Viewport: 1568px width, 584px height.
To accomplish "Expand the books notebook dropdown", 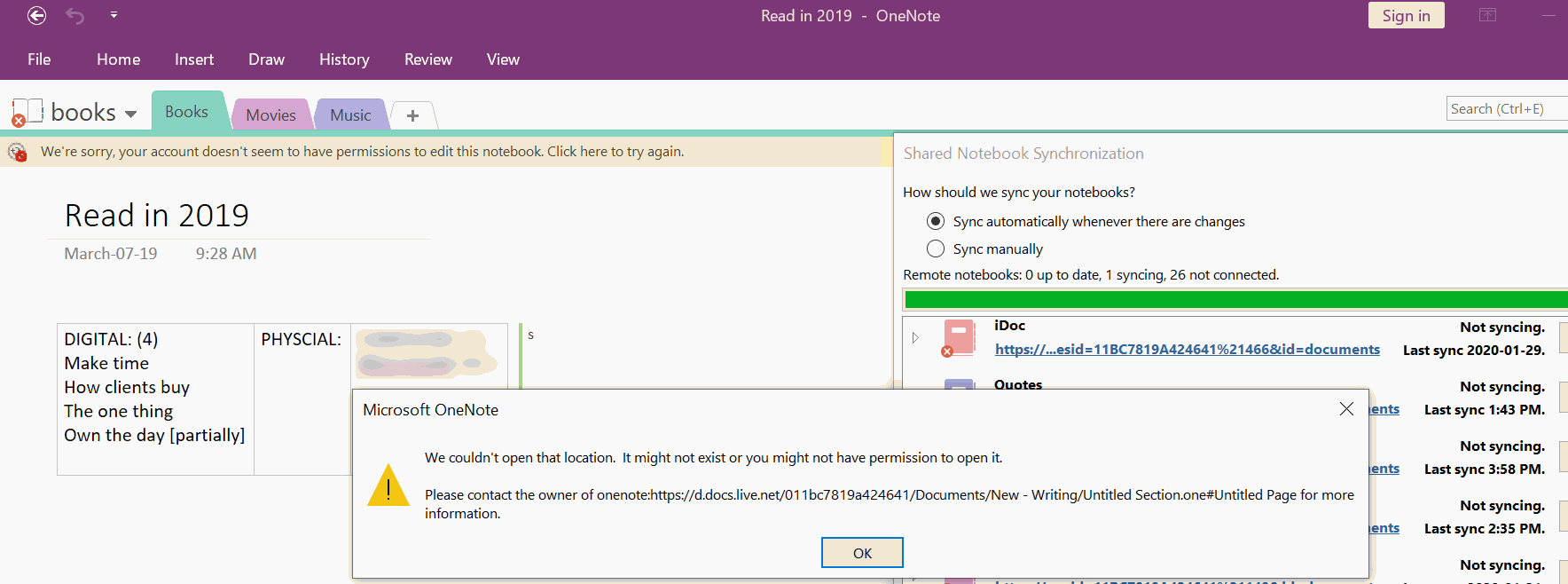I will coord(131,114).
